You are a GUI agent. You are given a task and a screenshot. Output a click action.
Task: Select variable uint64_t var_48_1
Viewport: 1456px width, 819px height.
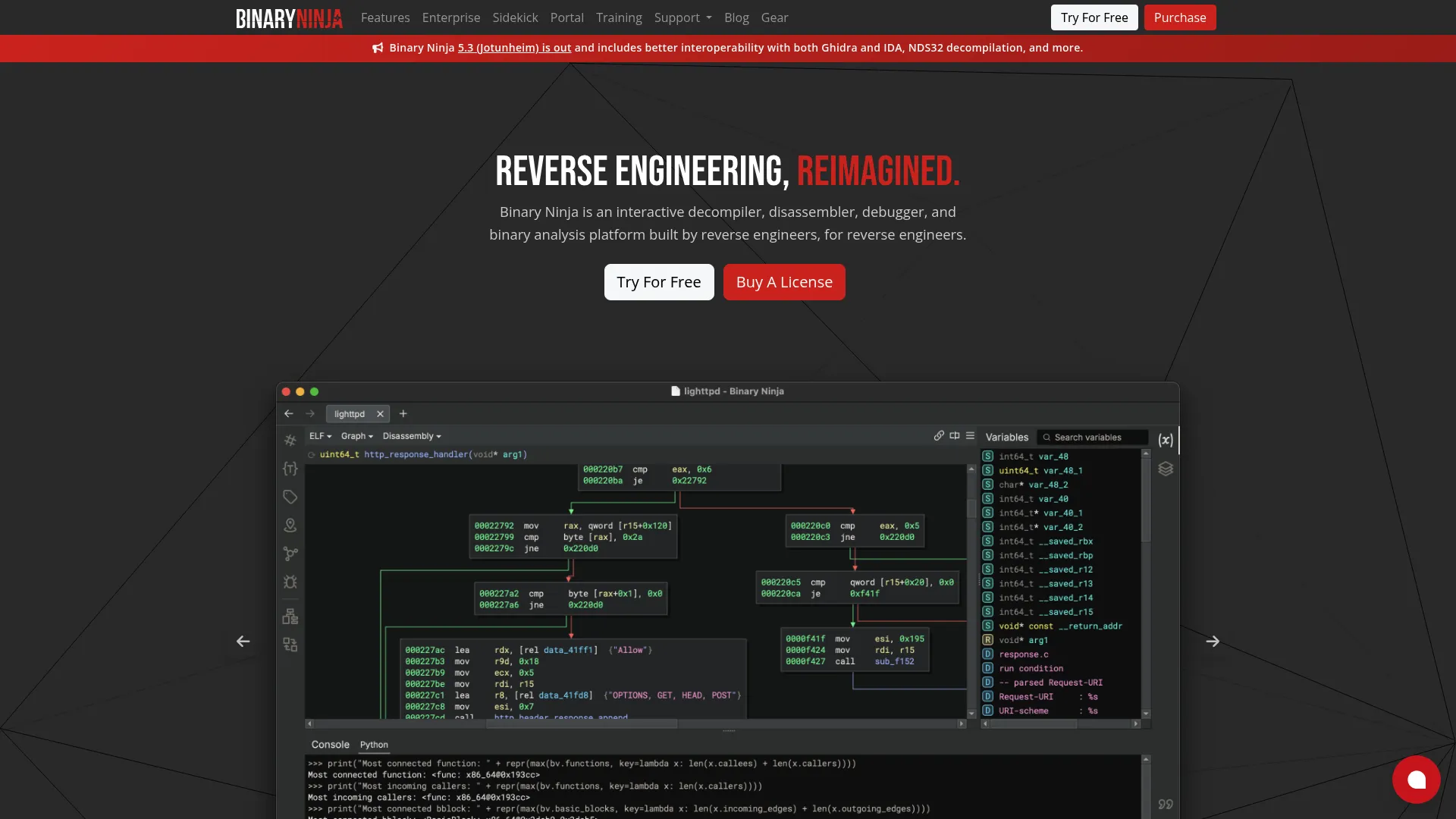(x=1040, y=471)
